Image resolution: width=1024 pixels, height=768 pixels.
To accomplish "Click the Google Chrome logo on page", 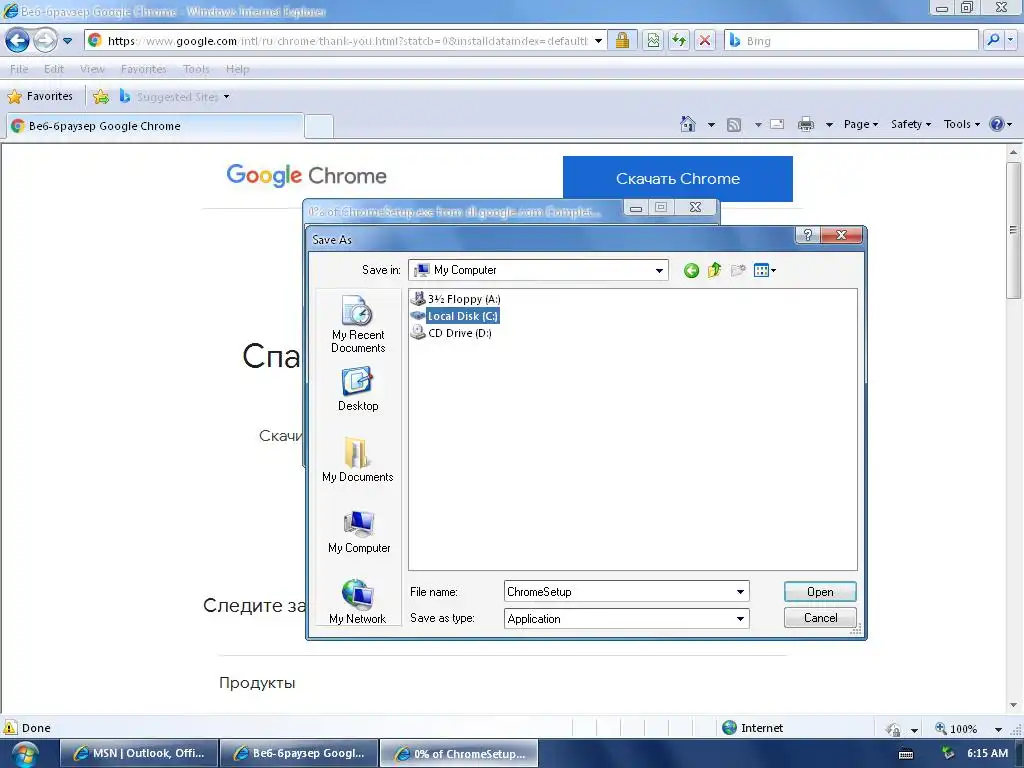I will coord(306,176).
